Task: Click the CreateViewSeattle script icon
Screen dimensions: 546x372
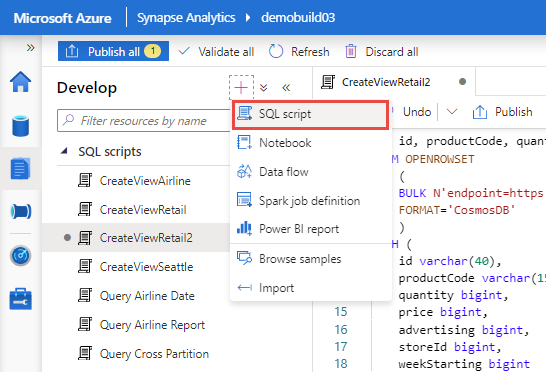Action: [85, 266]
